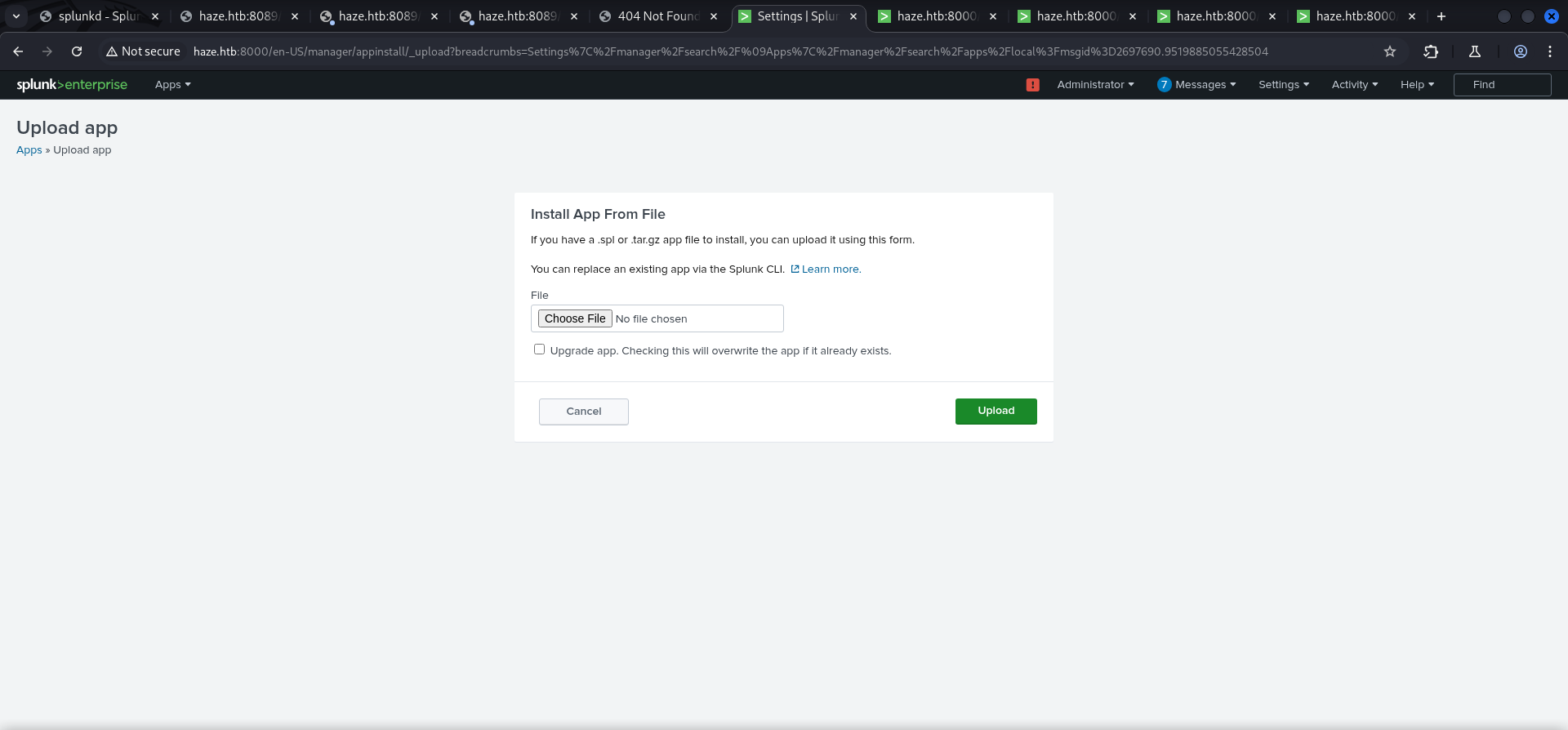Screen dimensions: 1568x730
Task: Switch to the 404 Not Found tab
Action: coord(657,16)
